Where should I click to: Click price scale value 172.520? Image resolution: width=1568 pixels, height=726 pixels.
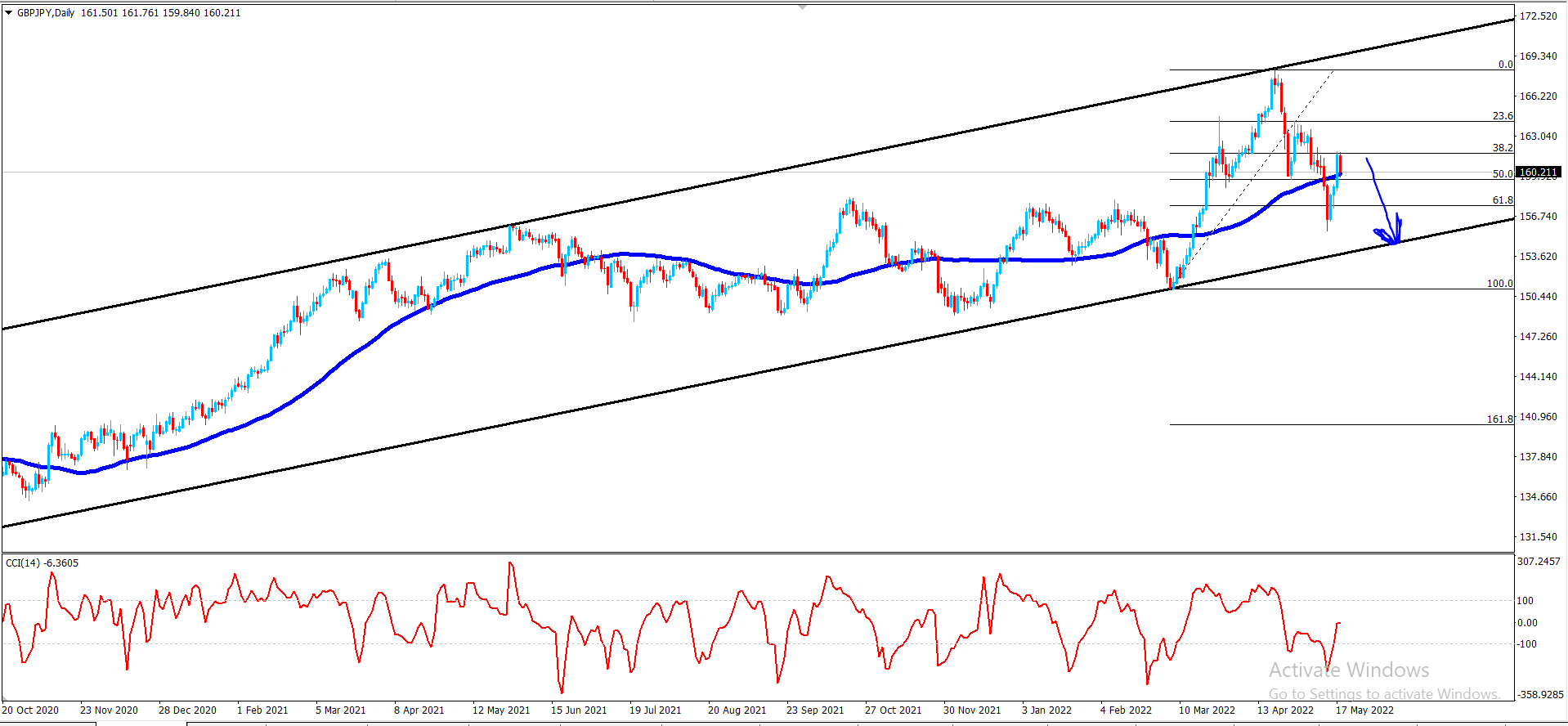coord(1538,16)
